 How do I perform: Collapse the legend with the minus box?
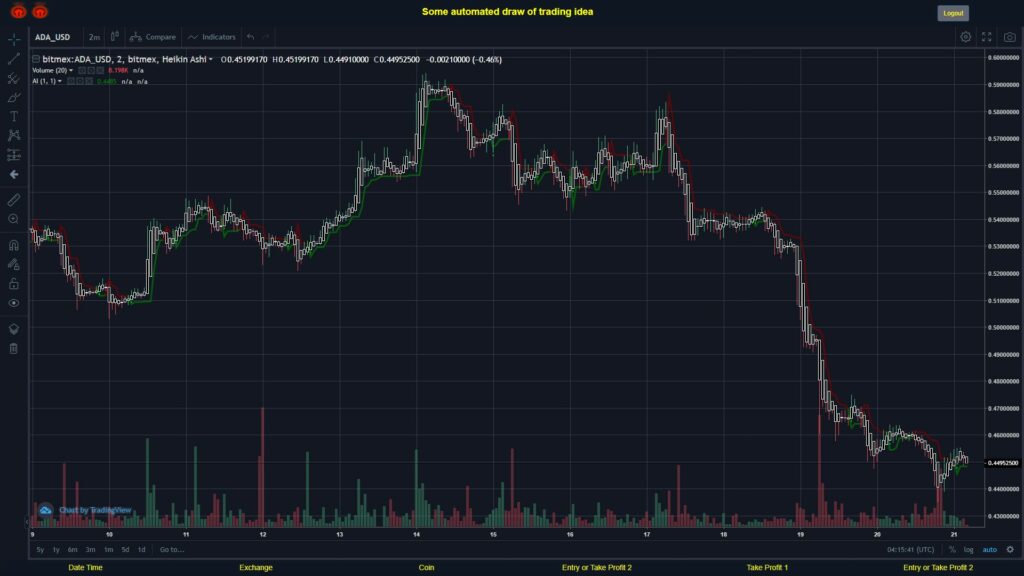coord(36,59)
